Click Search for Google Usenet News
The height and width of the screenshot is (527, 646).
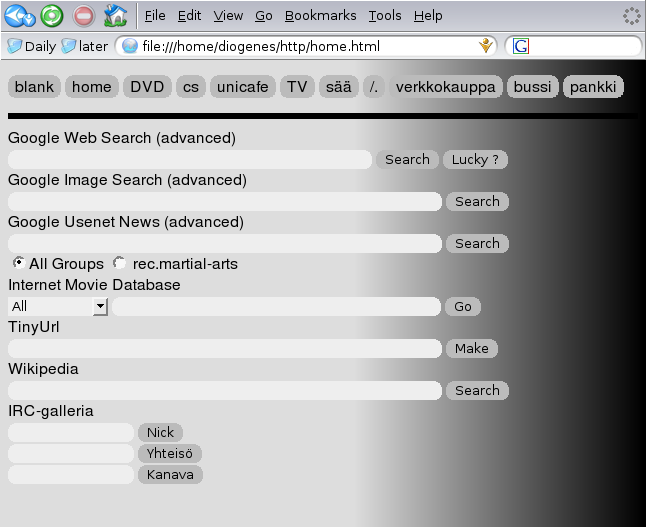[x=477, y=244]
